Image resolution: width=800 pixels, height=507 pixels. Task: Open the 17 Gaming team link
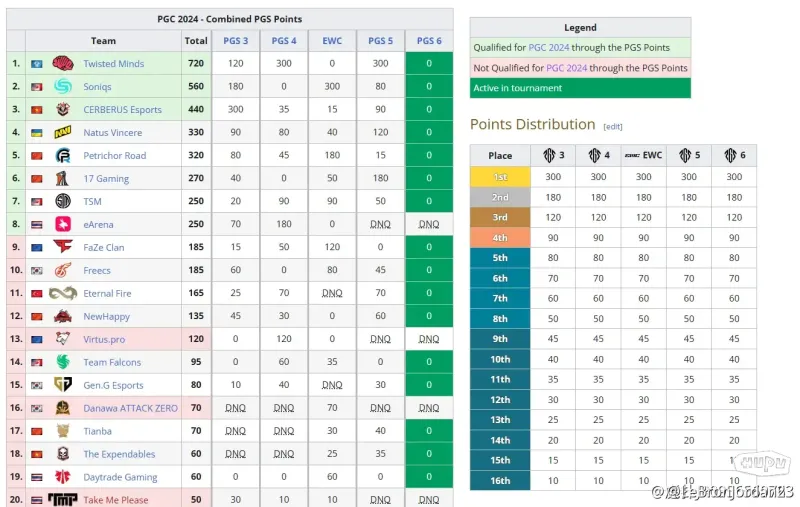106,179
